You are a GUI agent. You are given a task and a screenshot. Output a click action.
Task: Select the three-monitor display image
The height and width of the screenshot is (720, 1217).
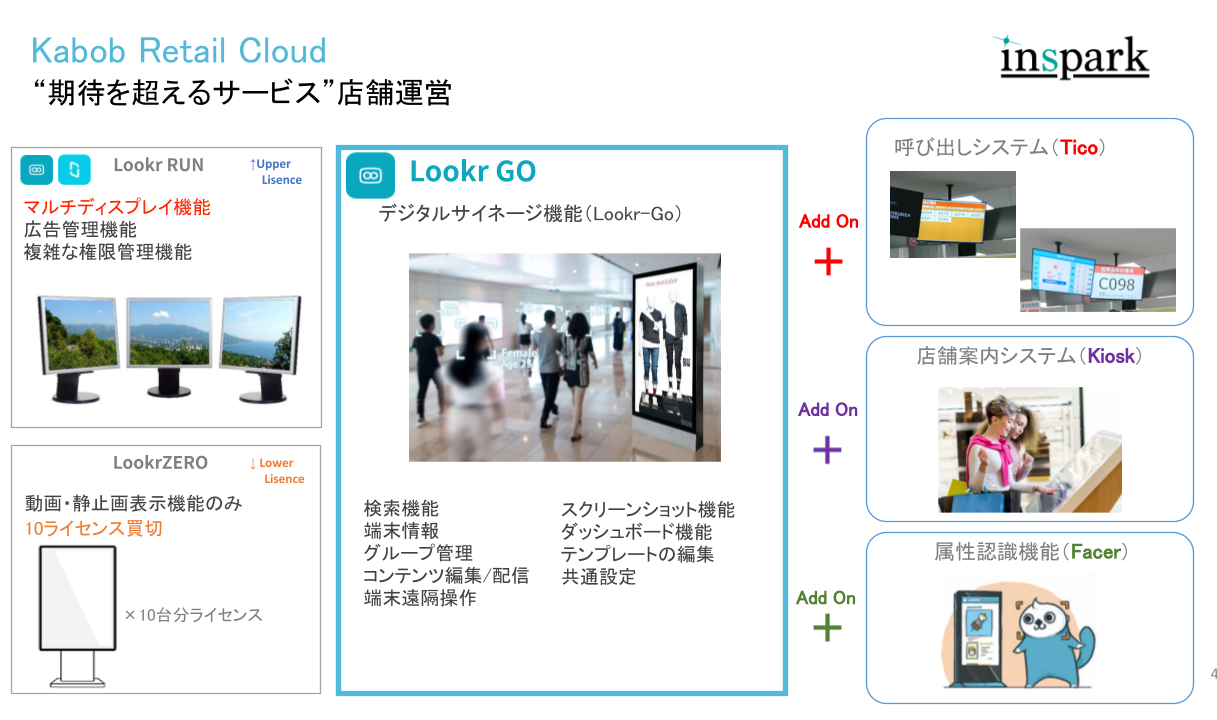click(168, 347)
